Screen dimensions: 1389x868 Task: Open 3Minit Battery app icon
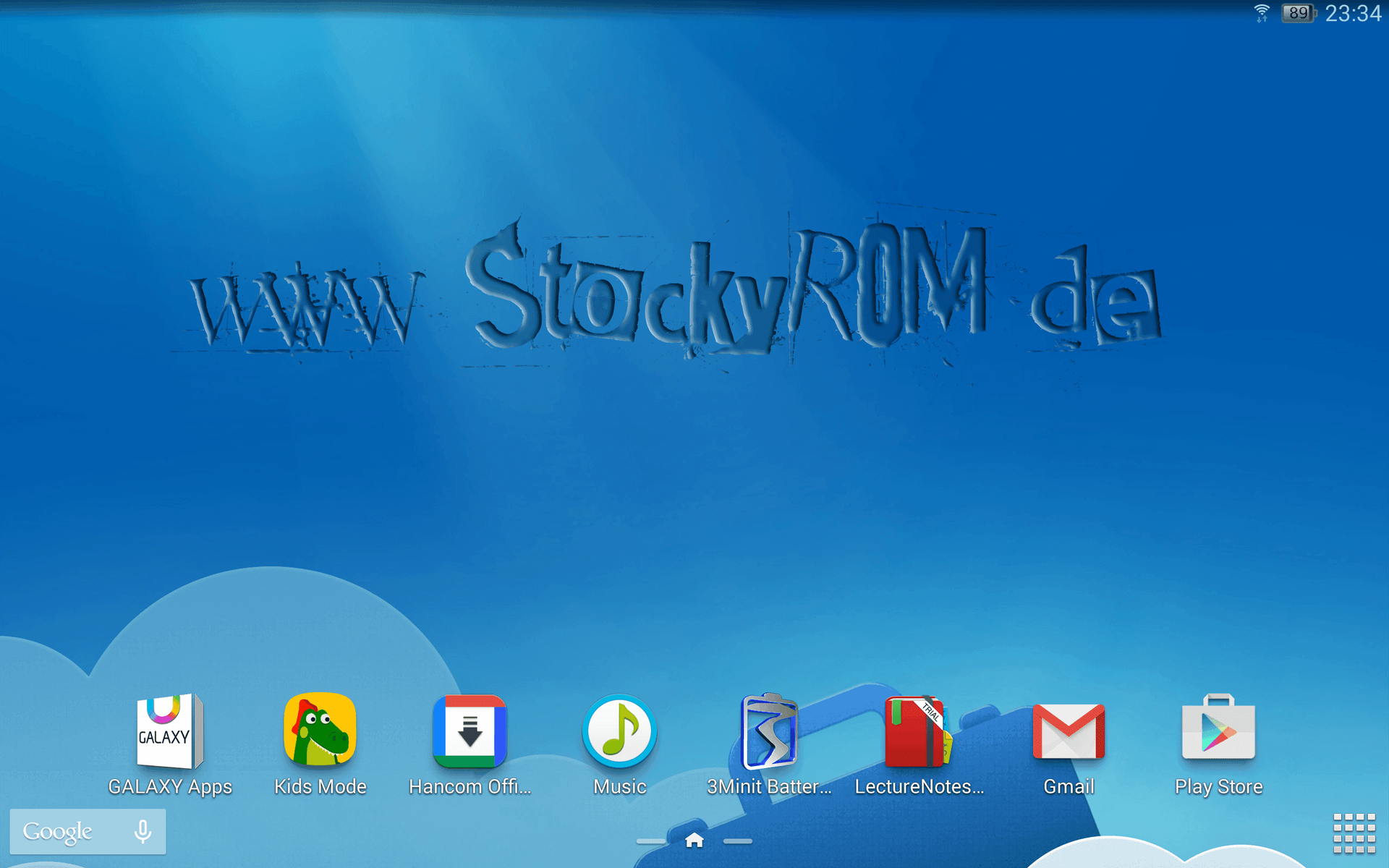tap(769, 731)
